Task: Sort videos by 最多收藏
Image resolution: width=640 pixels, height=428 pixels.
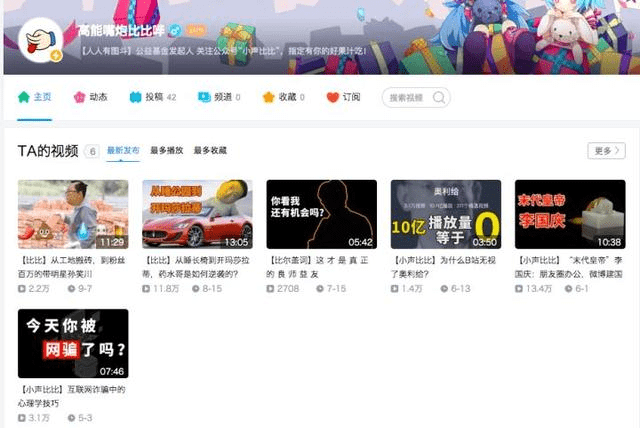Action: [x=210, y=151]
